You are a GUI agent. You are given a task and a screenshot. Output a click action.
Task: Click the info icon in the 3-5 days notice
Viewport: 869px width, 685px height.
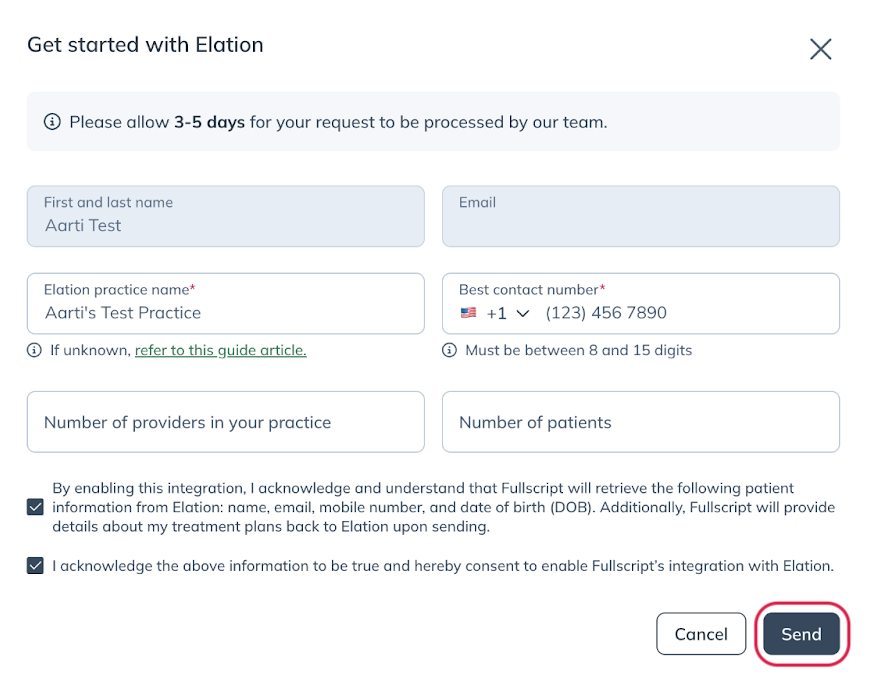tap(52, 121)
